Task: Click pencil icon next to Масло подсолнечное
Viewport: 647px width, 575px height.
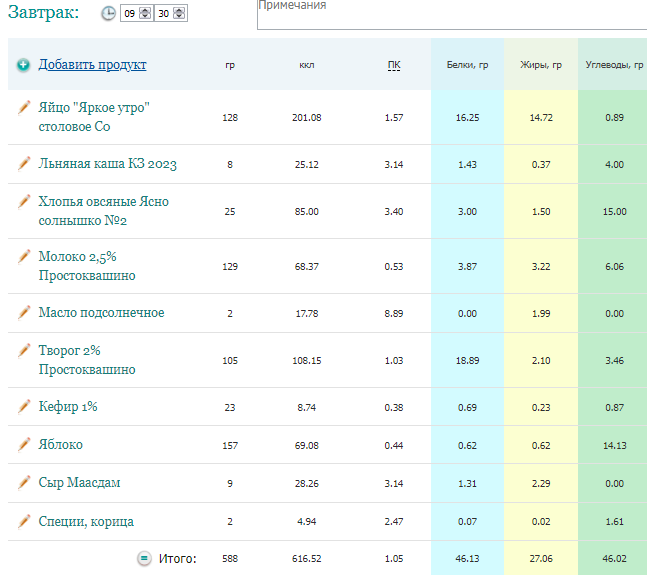Action: (24, 313)
